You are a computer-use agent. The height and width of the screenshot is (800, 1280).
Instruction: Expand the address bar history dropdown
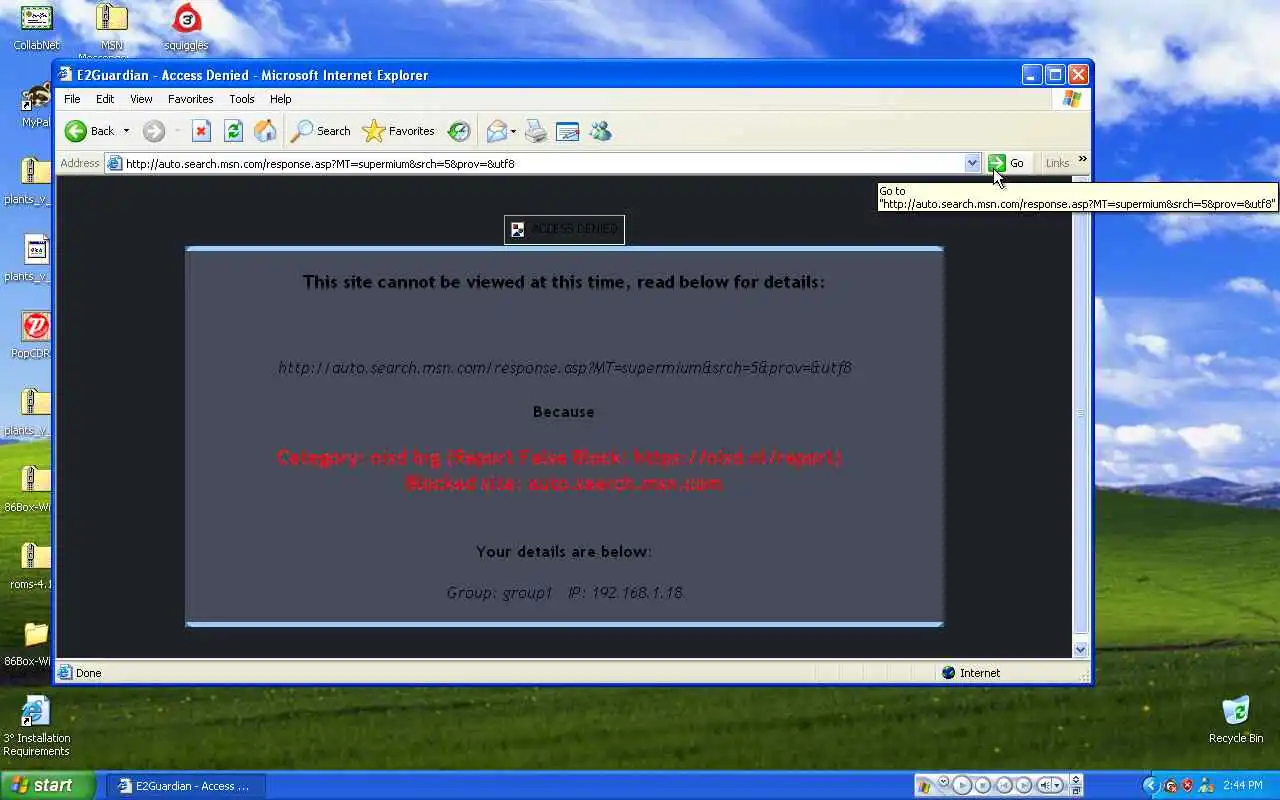(972, 163)
